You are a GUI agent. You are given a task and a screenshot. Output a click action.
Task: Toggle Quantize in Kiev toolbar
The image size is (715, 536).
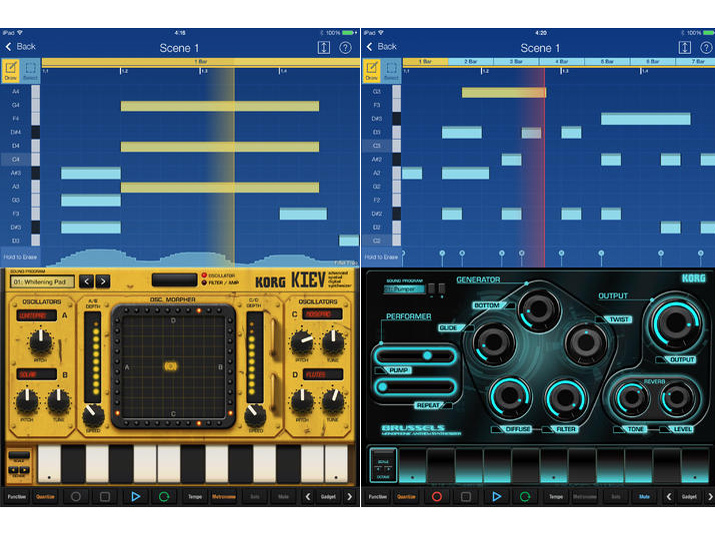pyautogui.click(x=45, y=497)
